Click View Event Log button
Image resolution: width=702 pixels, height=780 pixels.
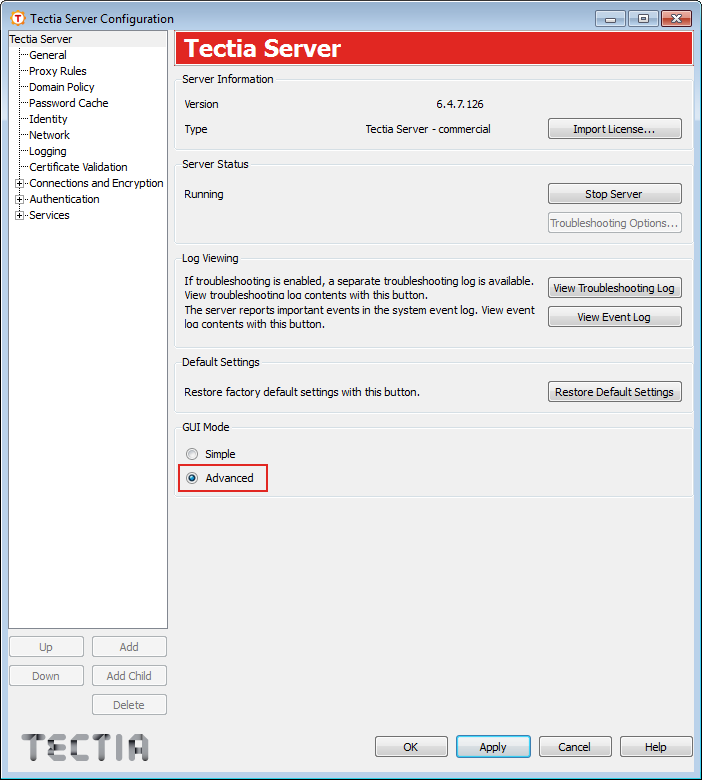click(614, 317)
